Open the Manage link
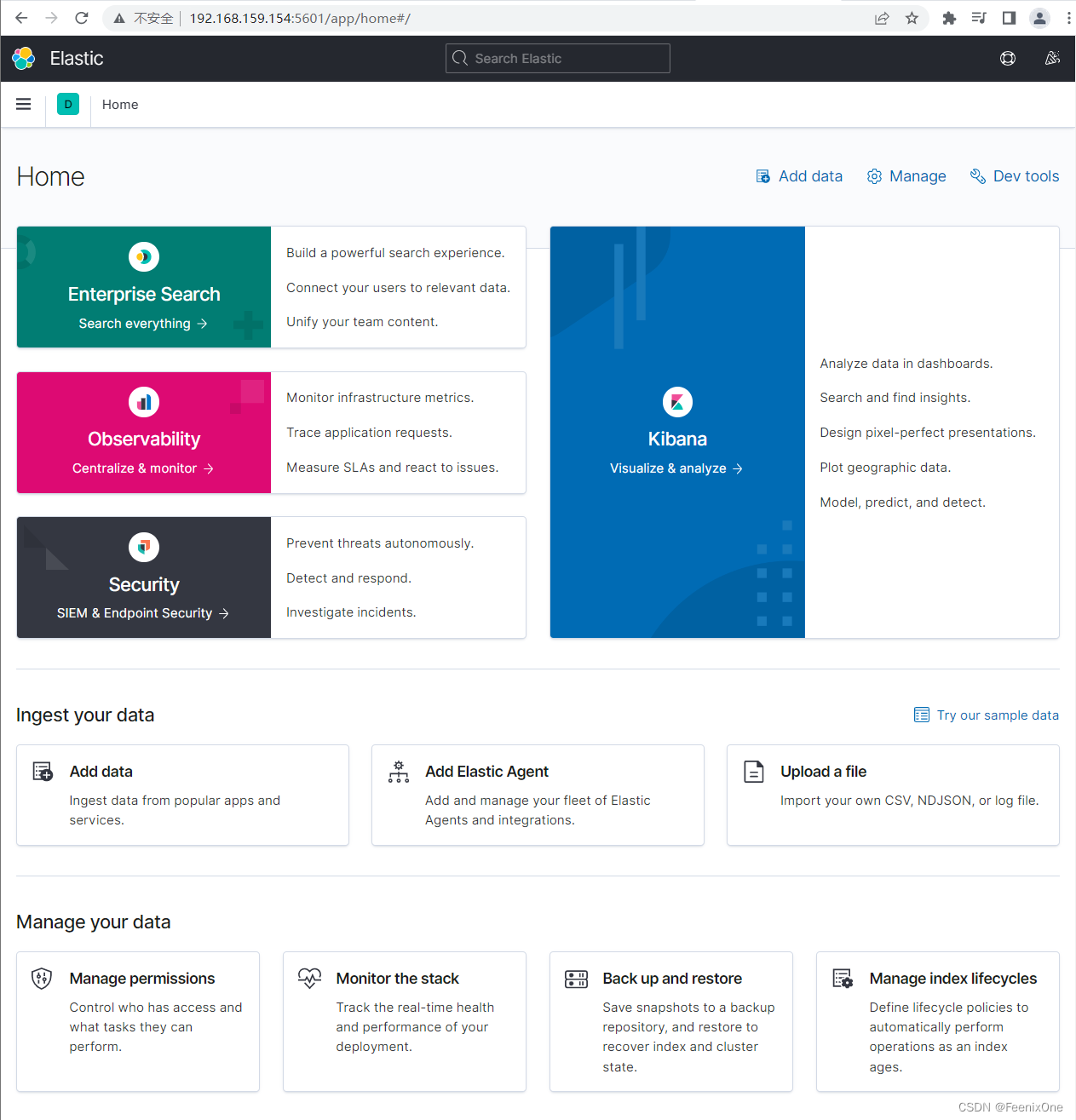This screenshot has height=1120, width=1076. (x=906, y=176)
